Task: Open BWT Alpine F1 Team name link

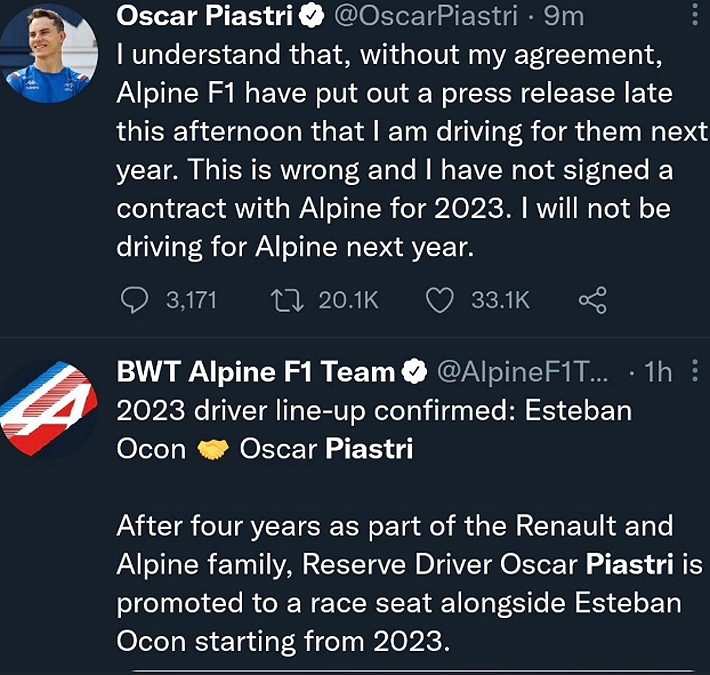Action: point(256,373)
